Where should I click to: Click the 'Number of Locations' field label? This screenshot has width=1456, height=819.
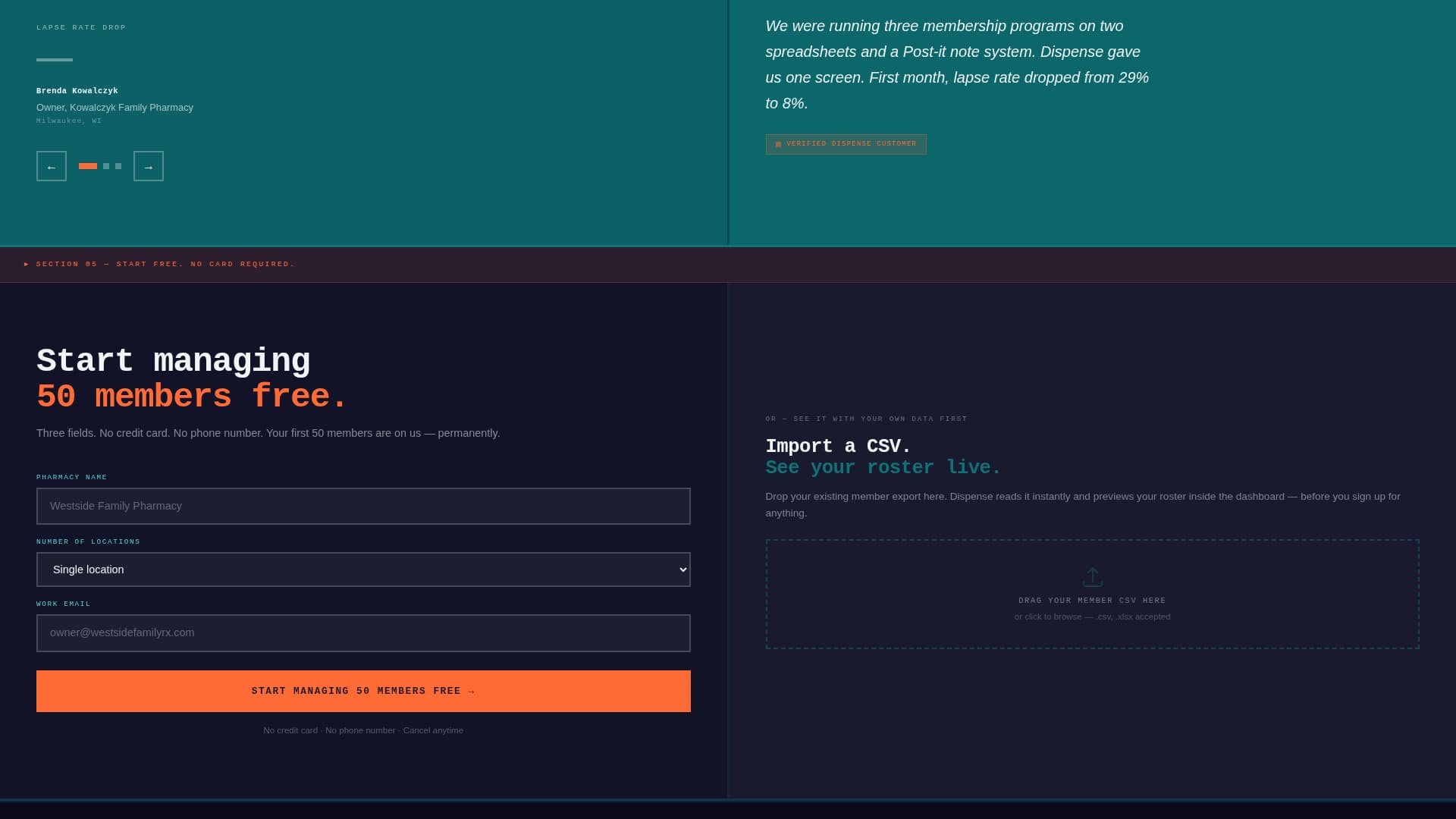[88, 541]
